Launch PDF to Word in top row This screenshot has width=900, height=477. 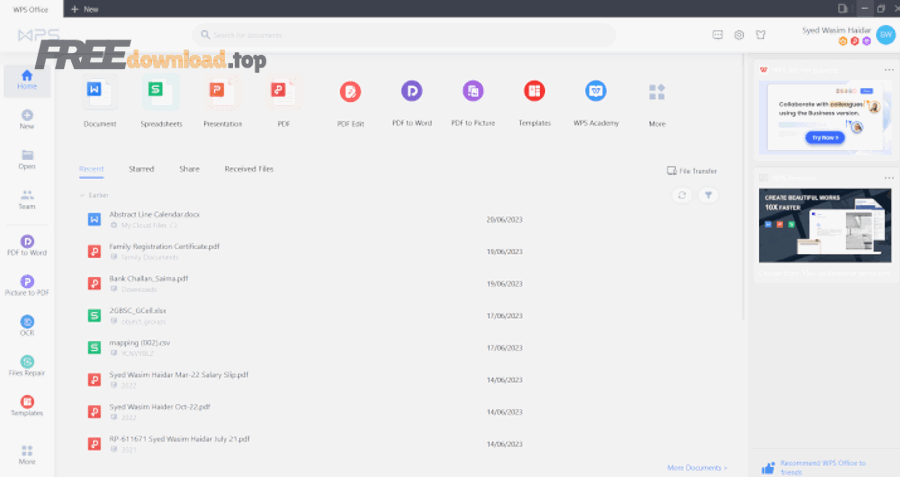pos(412,101)
